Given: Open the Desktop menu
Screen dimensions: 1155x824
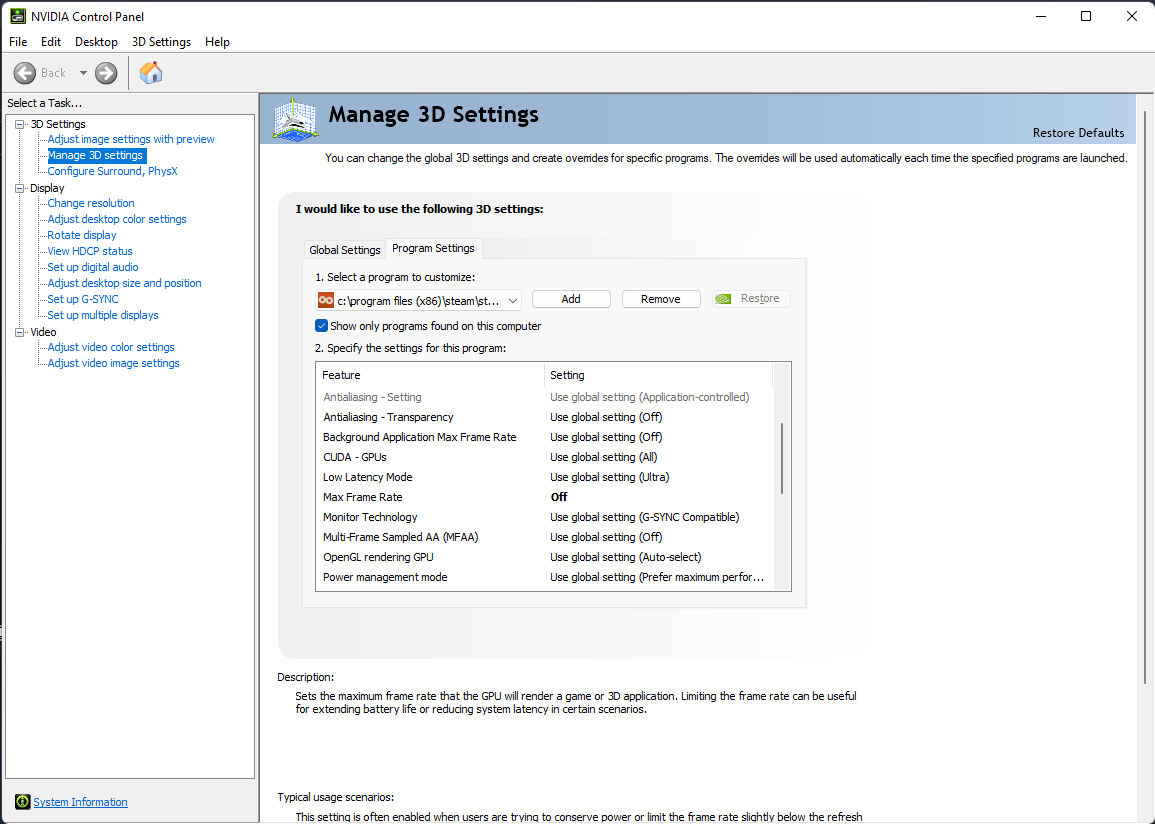Looking at the screenshot, I should [x=96, y=42].
